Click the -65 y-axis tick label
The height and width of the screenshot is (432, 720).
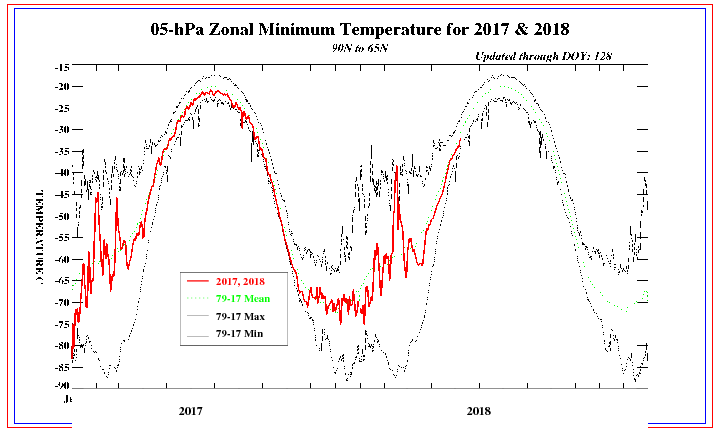[62, 280]
